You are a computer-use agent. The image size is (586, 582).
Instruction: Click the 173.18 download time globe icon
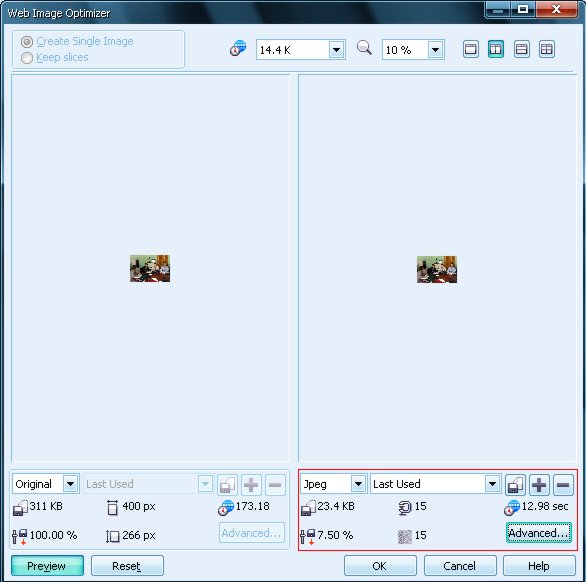coord(226,508)
